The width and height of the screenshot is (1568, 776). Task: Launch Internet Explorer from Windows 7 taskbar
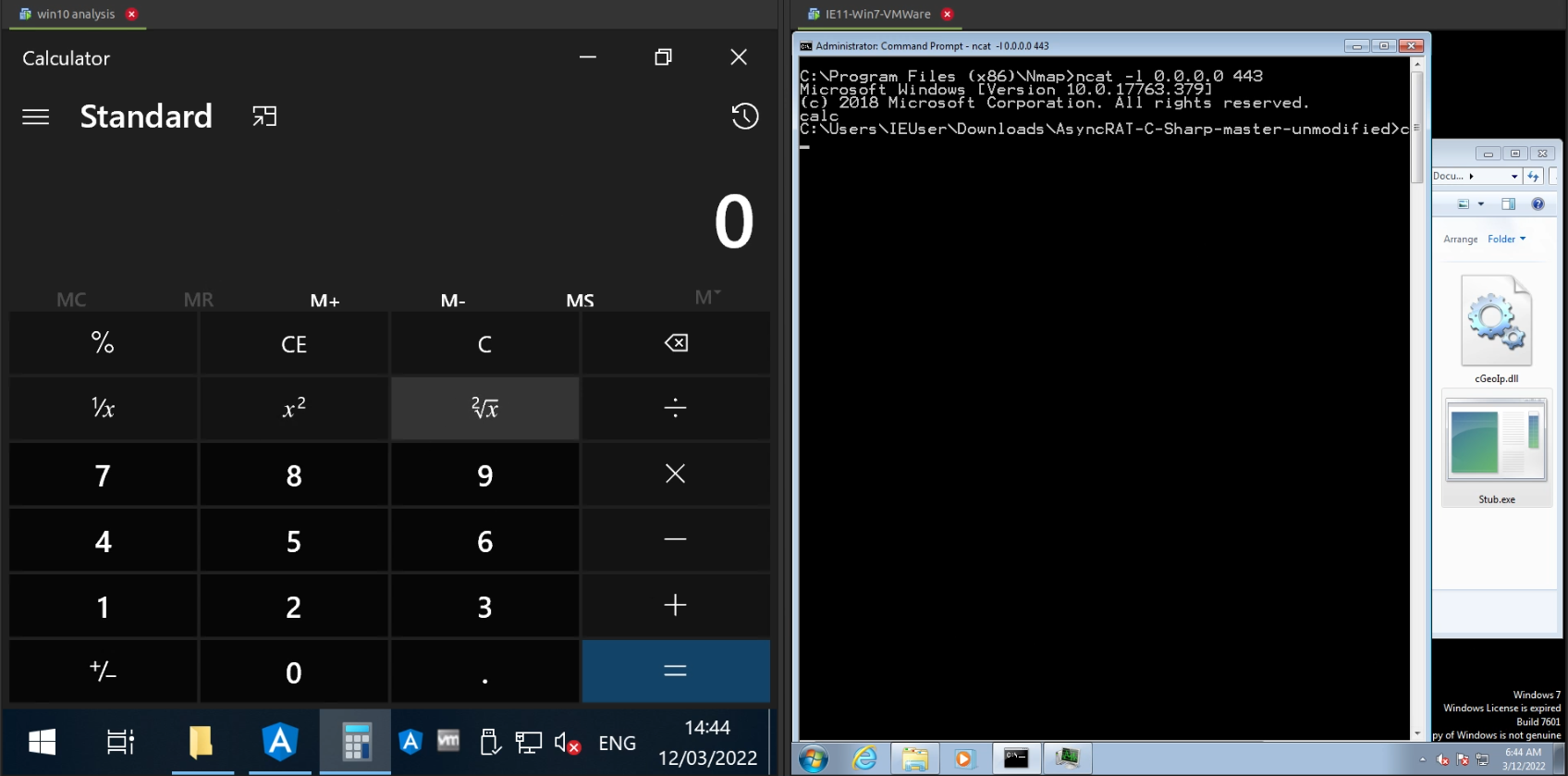click(864, 758)
